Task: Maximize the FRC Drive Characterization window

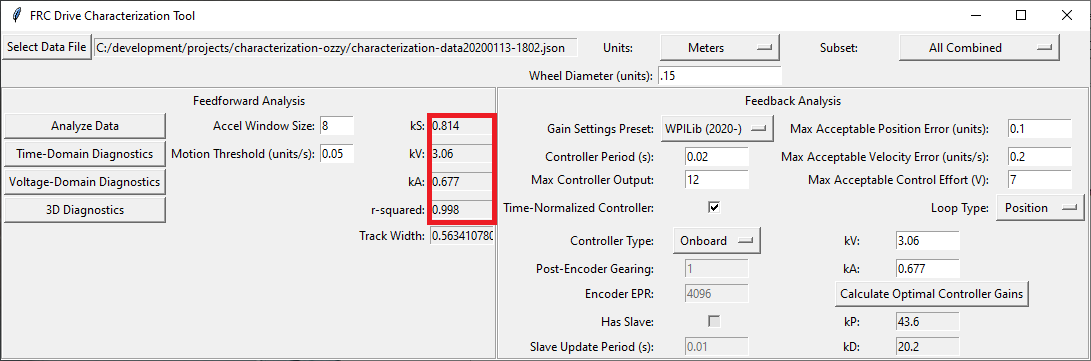Action: click(x=1021, y=15)
